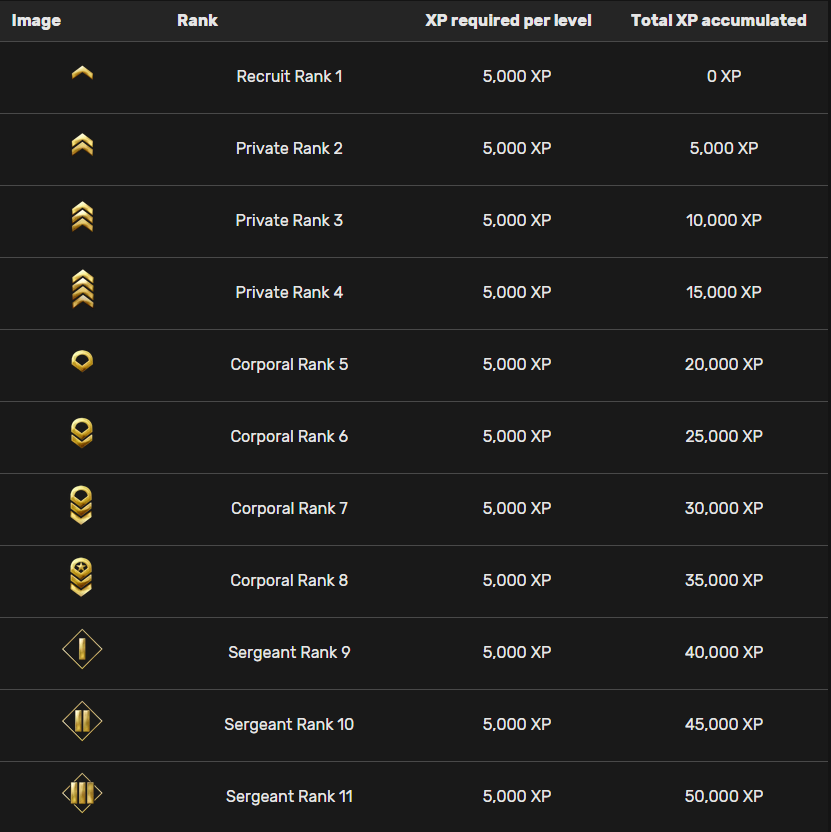Click the Image column header
Screen dimensions: 831x832
36,20
